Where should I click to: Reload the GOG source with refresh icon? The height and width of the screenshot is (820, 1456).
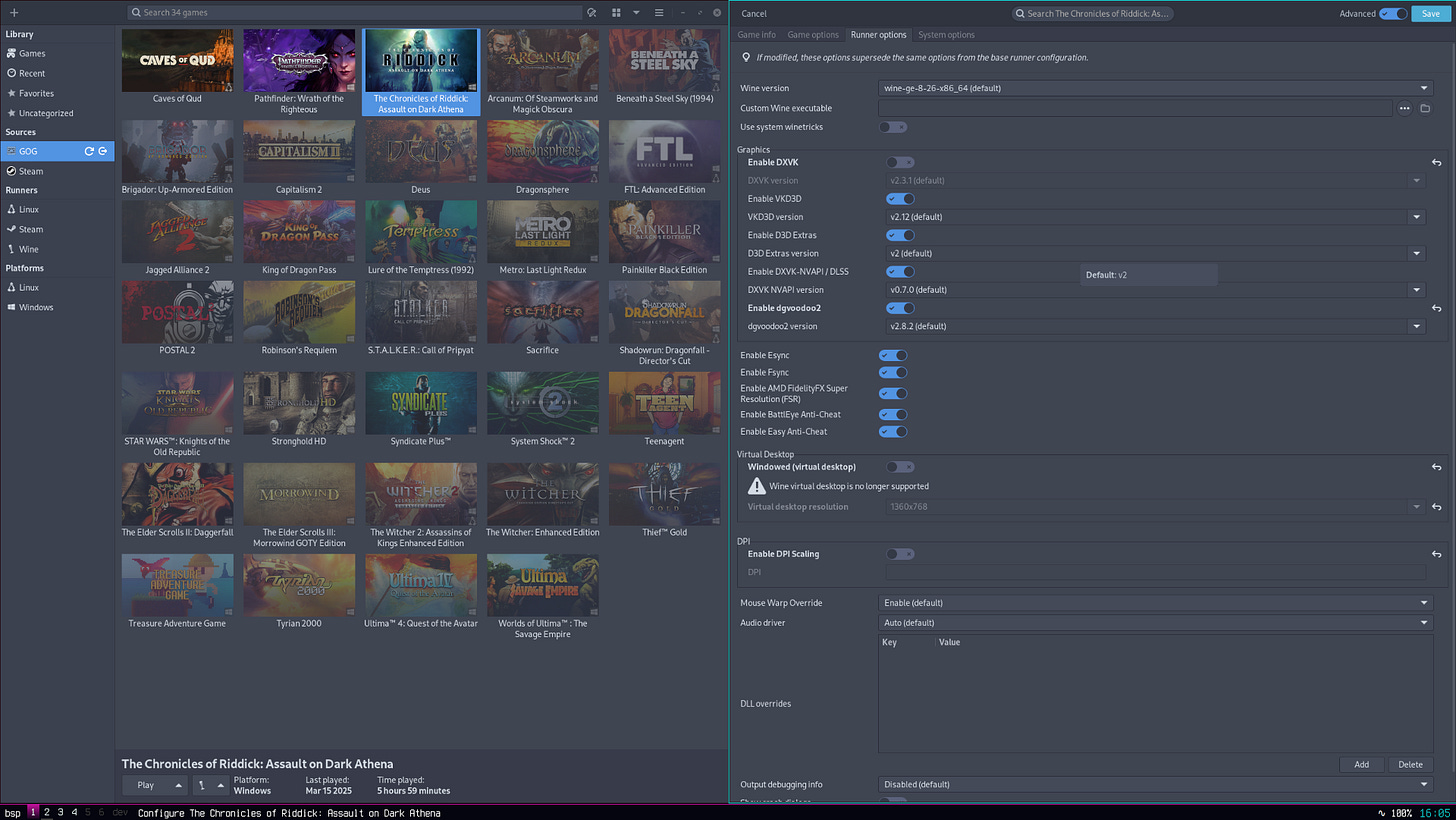click(89, 151)
